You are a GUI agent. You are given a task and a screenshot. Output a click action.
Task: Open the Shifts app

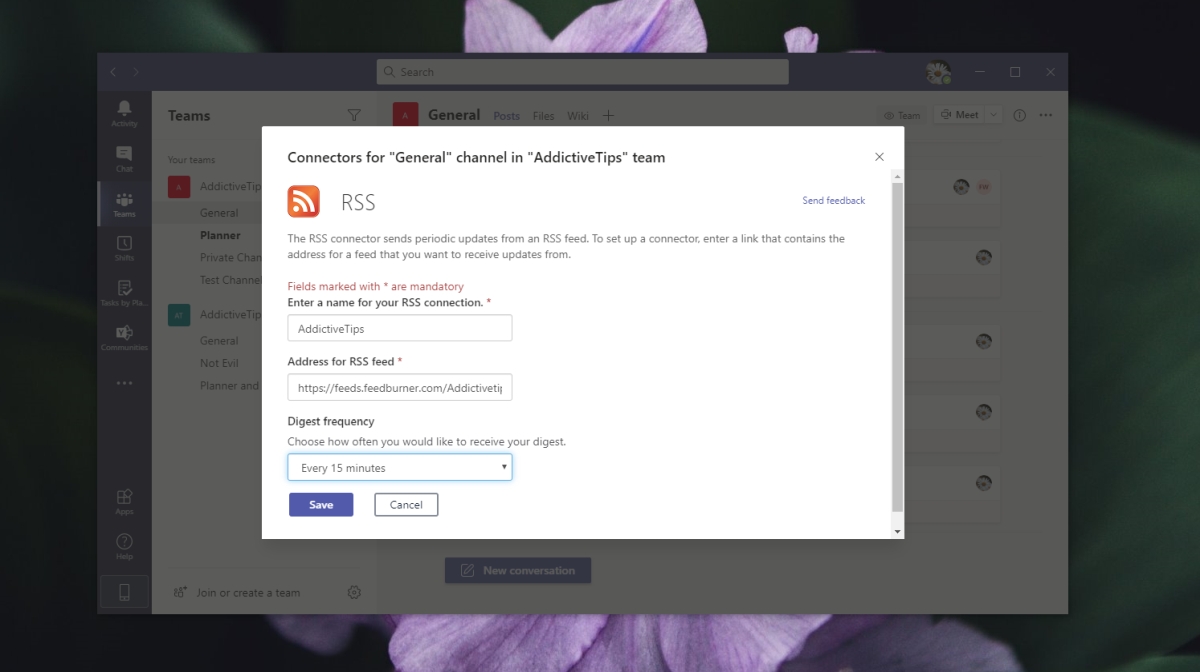tap(124, 248)
